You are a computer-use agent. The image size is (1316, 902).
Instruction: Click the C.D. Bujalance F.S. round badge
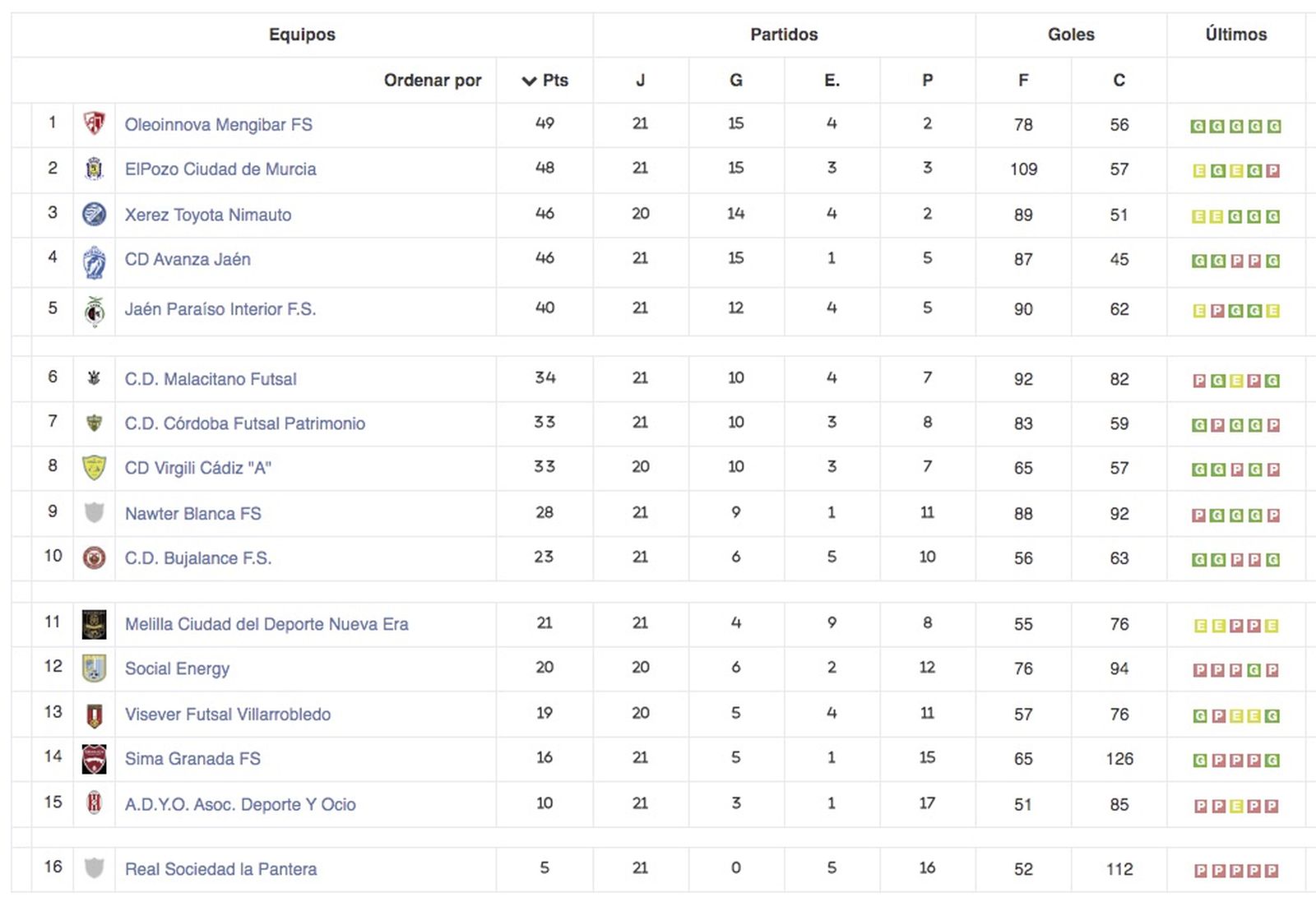click(95, 558)
